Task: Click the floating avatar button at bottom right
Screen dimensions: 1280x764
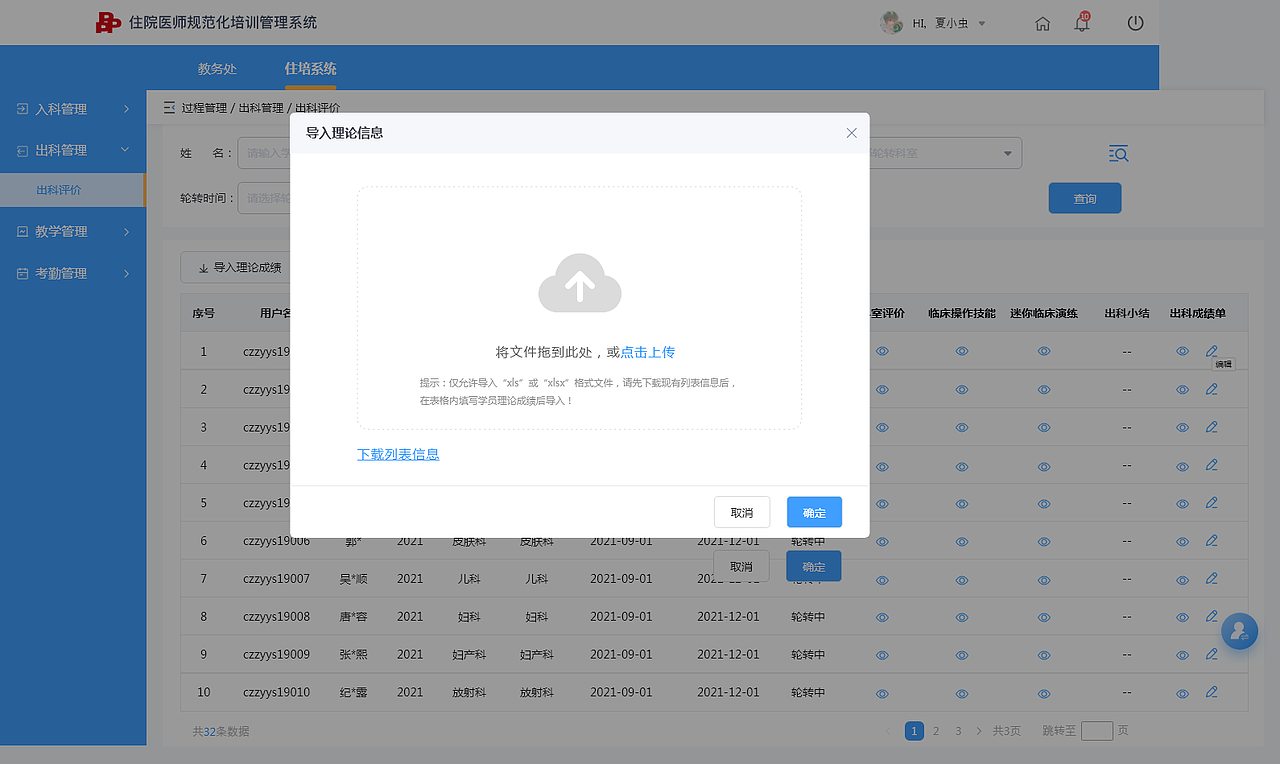Action: click(1239, 631)
